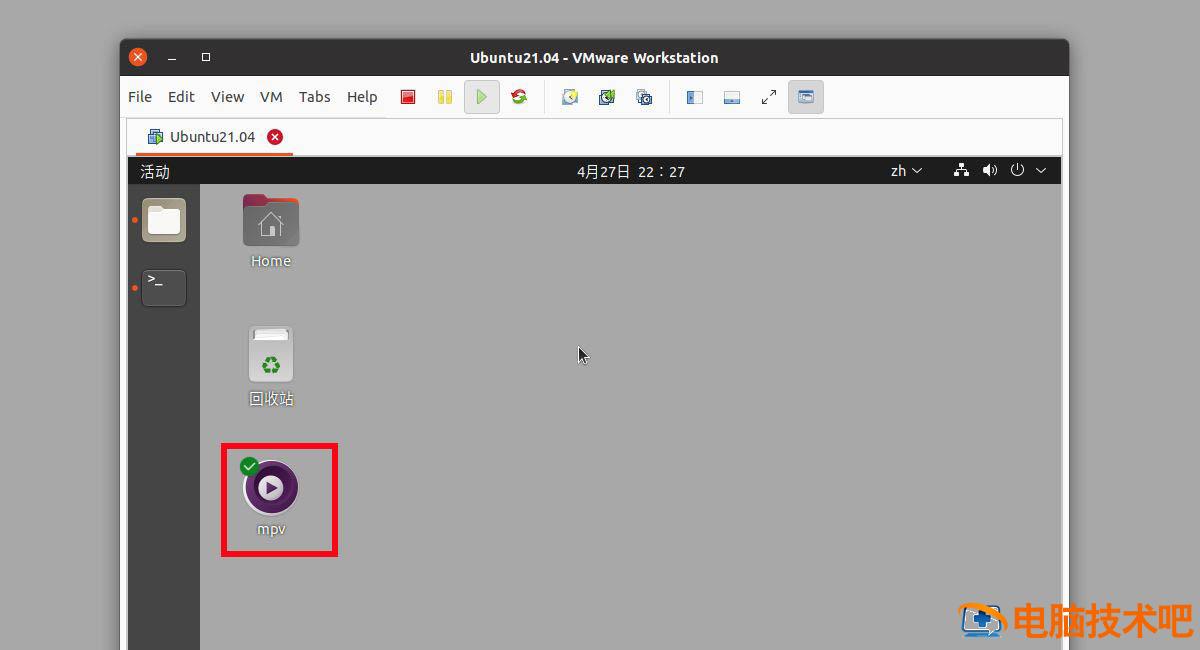Click the clock showing 4月27日 22:27
Viewport: 1200px width, 650px height.
click(631, 170)
